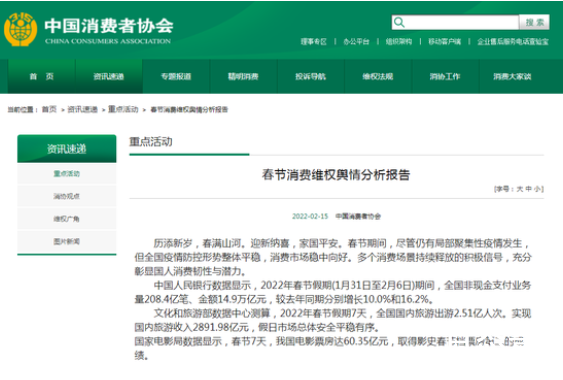563x380 pixels.
Task: Select 专题报道 in the main navigation bar
Action: pyautogui.click(x=176, y=76)
